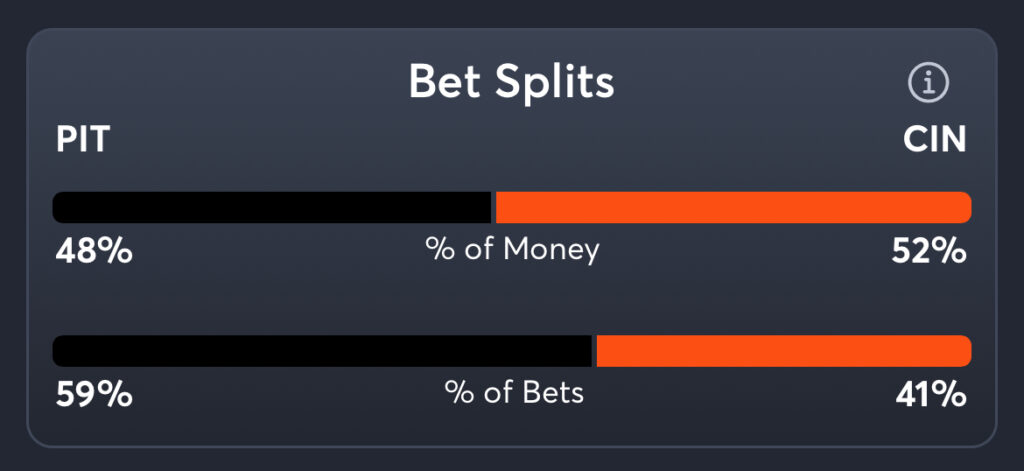
Task: Click the divider between money bar segments
Action: click(494, 207)
